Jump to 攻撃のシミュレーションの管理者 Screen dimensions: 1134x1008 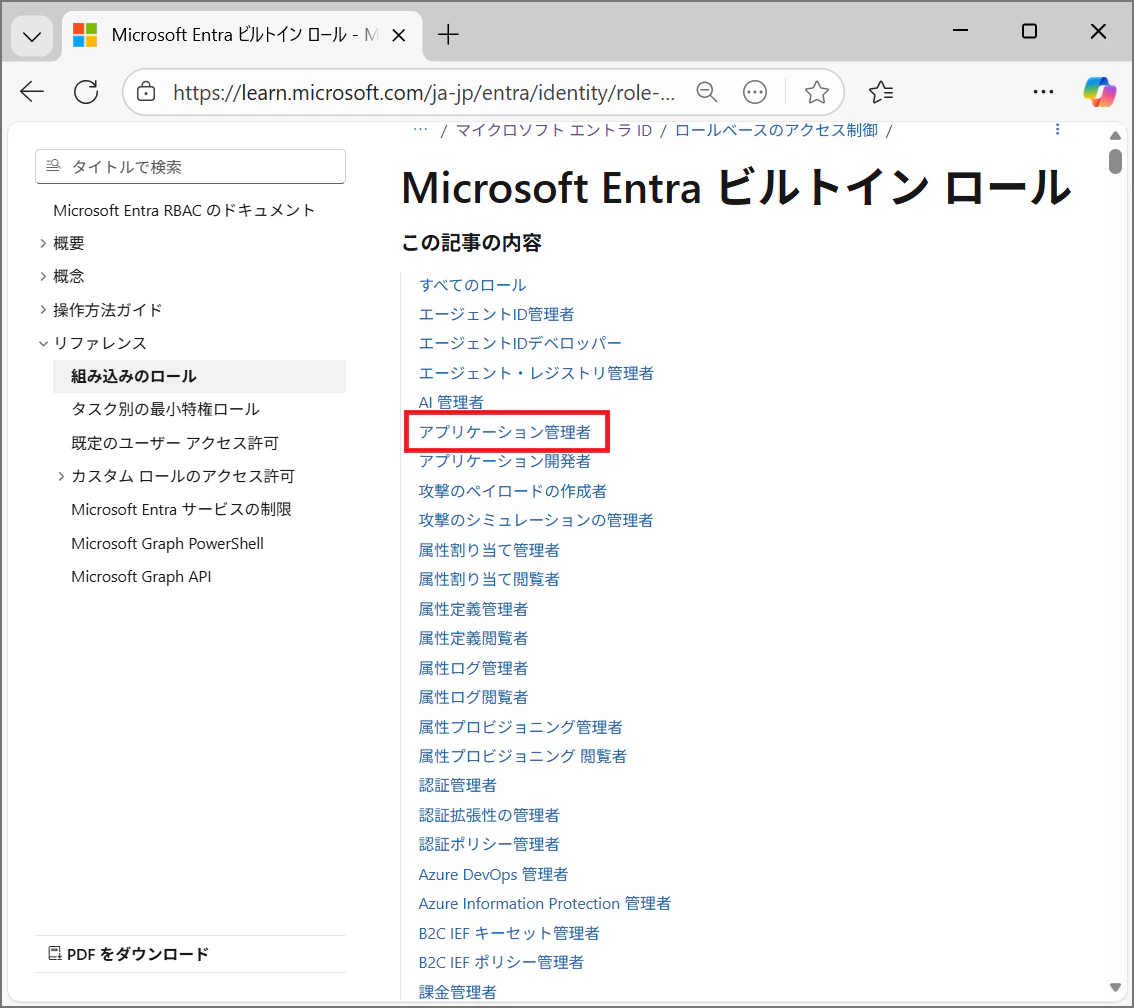point(536,521)
